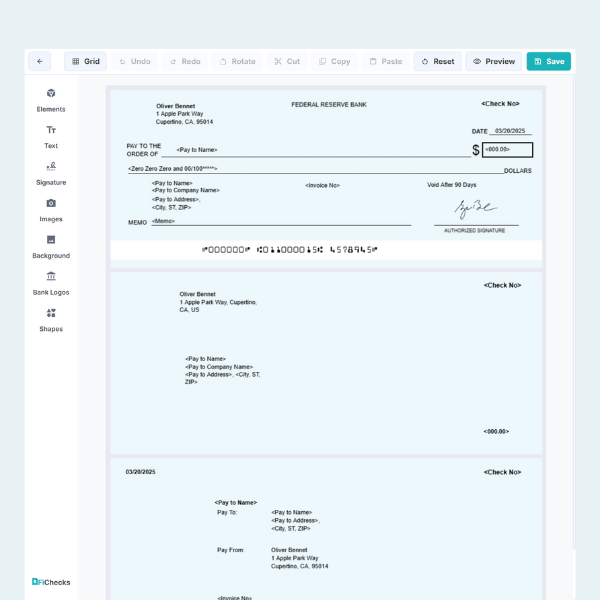Click the FiChecks logo
The width and height of the screenshot is (600, 600).
point(51,582)
